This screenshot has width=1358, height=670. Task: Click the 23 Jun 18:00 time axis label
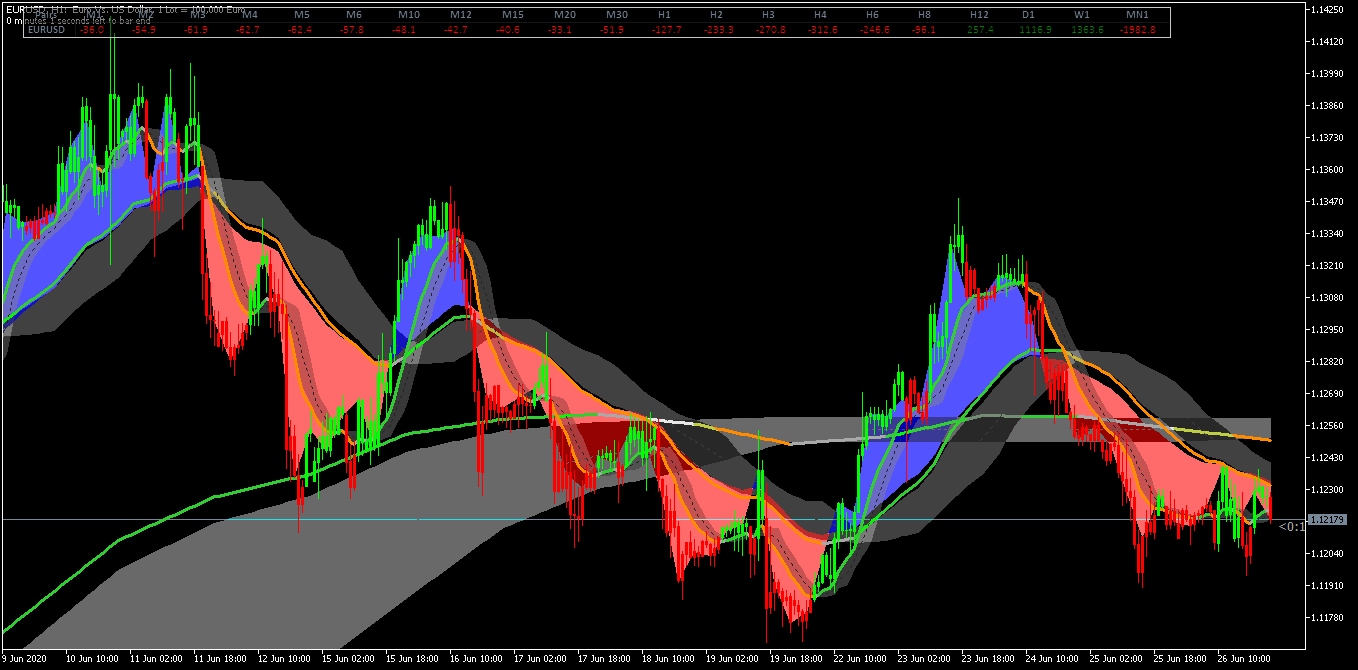tap(990, 660)
